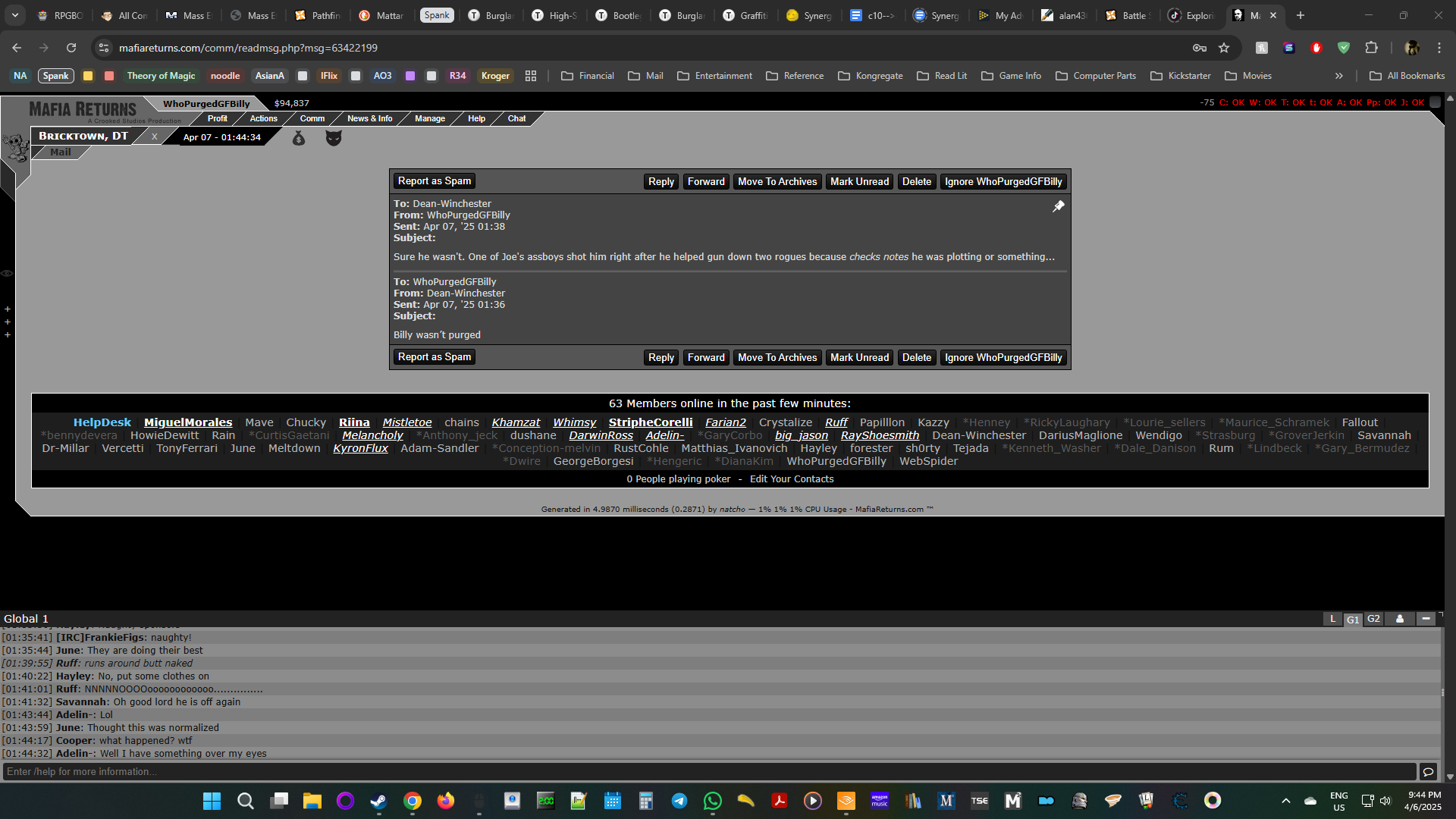Open Steam from the taskbar

tap(378, 801)
